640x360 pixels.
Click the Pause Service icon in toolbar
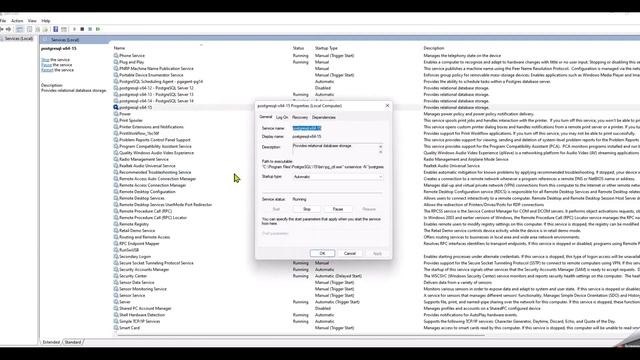point(90,29)
